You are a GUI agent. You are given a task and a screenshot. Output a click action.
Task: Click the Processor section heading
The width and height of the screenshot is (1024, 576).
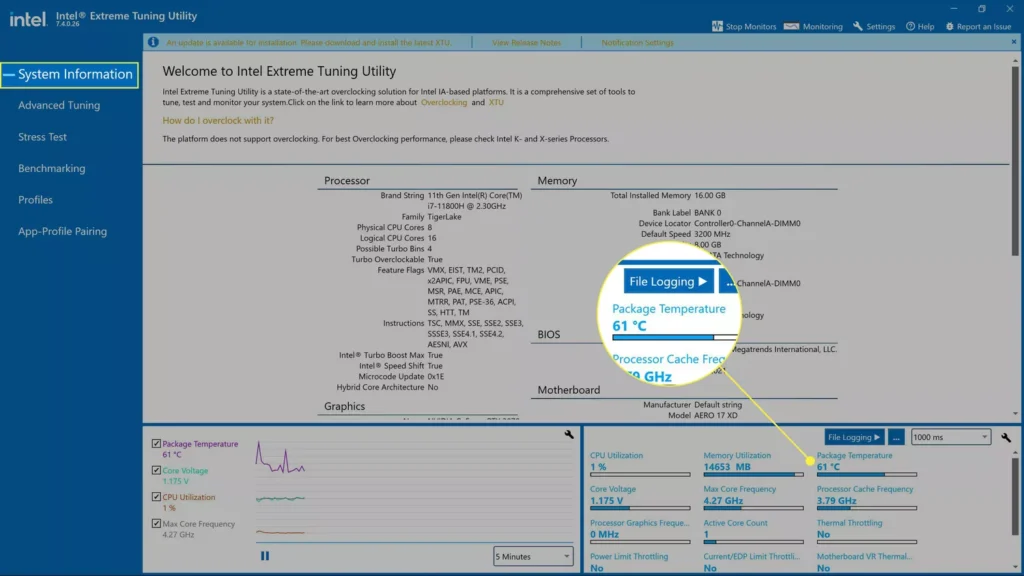pos(347,181)
